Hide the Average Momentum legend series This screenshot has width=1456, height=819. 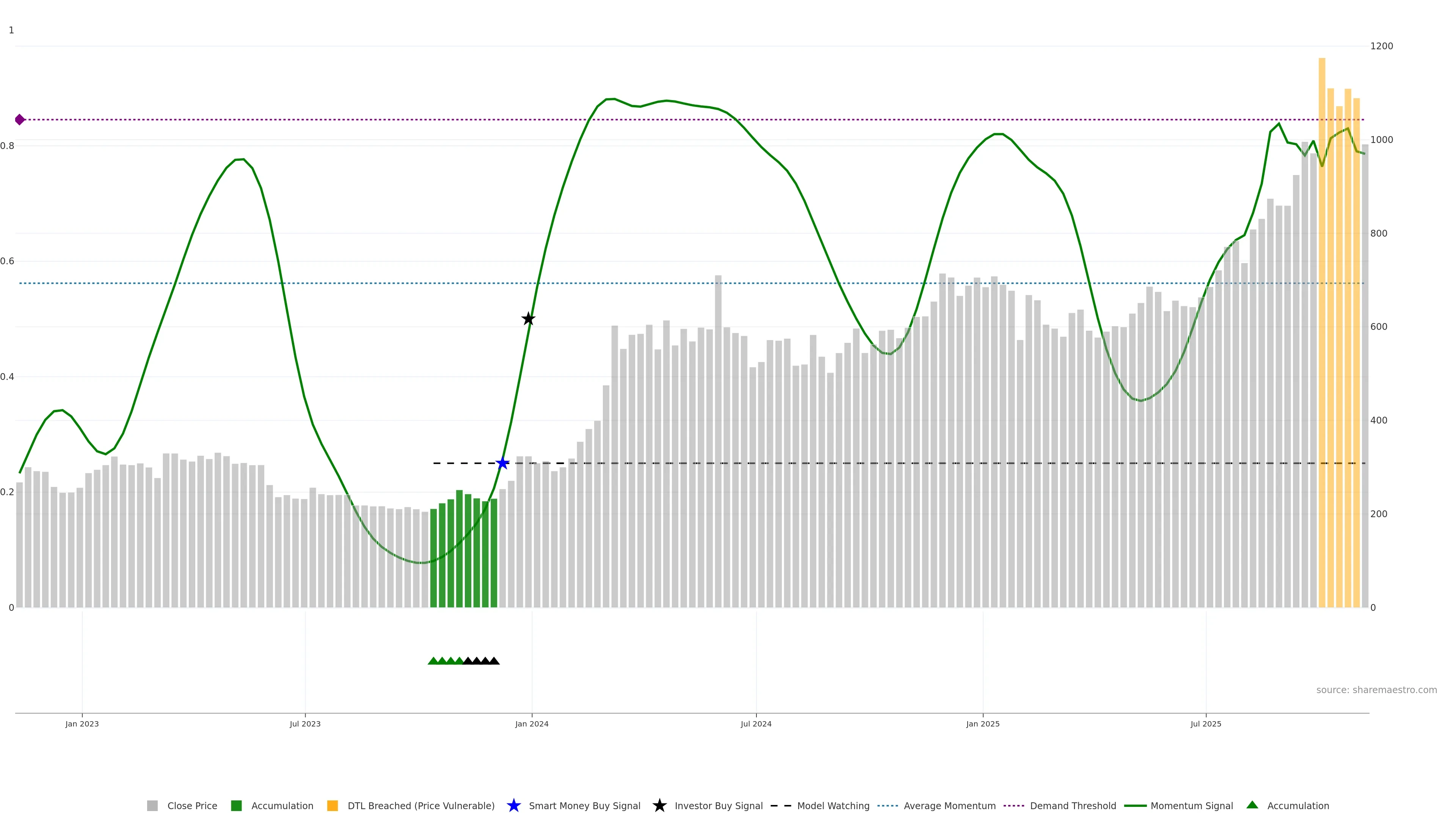tap(949, 806)
